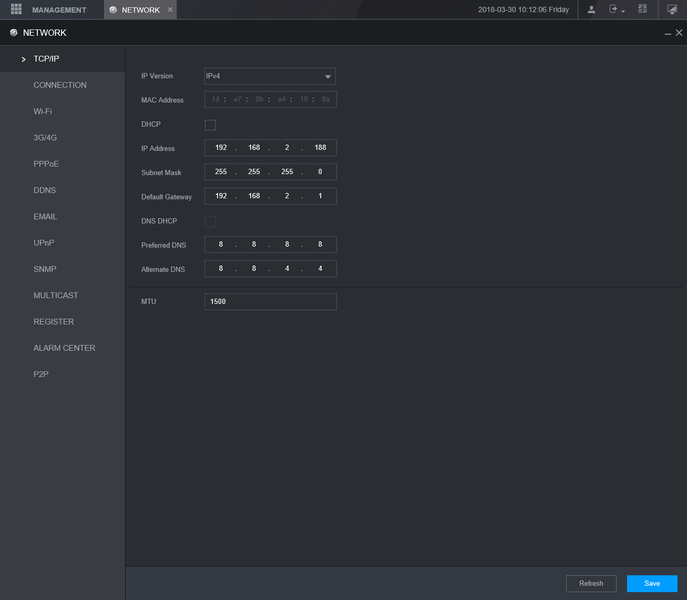Screen dimensions: 687x600
Task: Click the logout icon in the top bar
Action: (614, 9)
